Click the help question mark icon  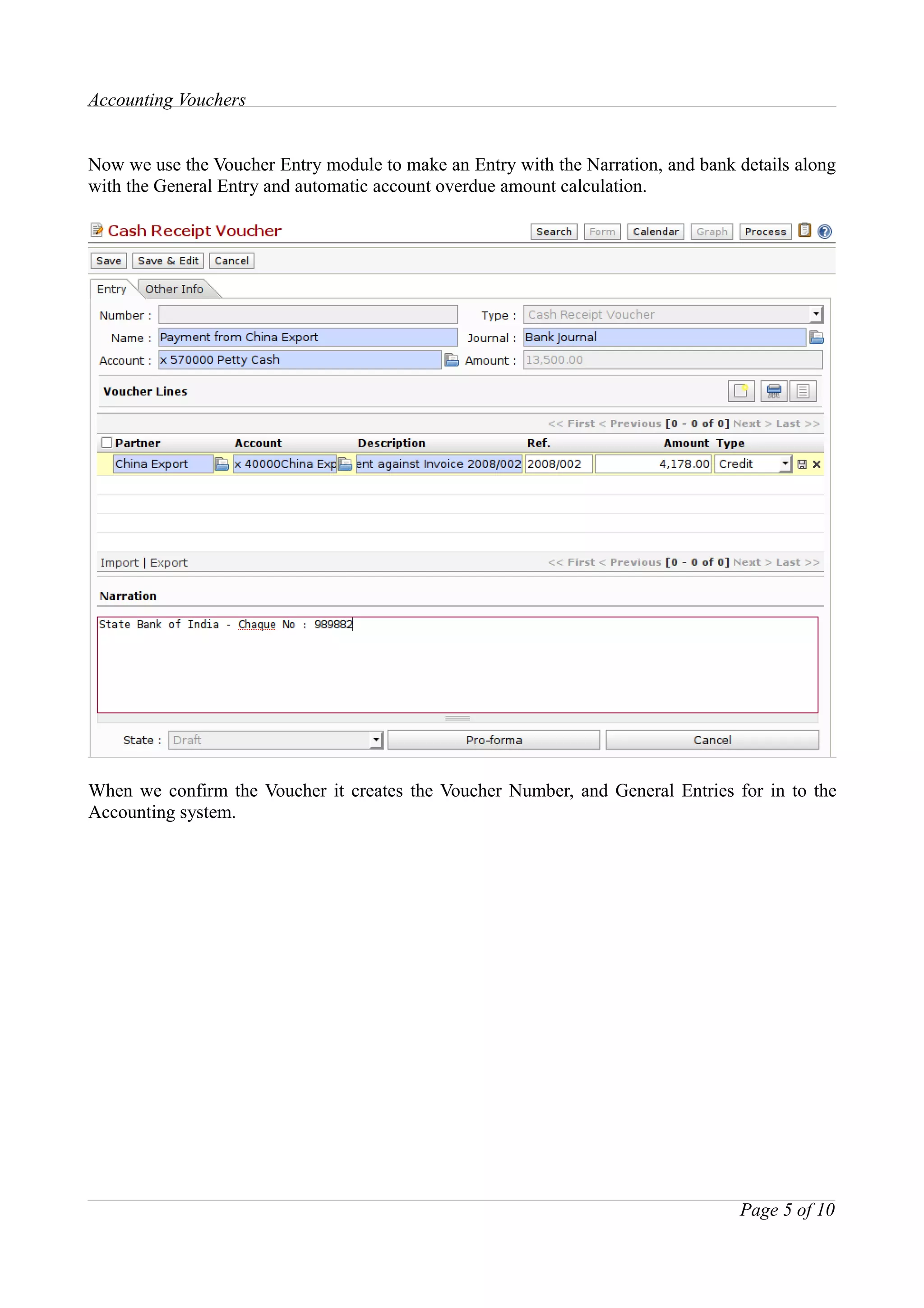[x=824, y=231]
